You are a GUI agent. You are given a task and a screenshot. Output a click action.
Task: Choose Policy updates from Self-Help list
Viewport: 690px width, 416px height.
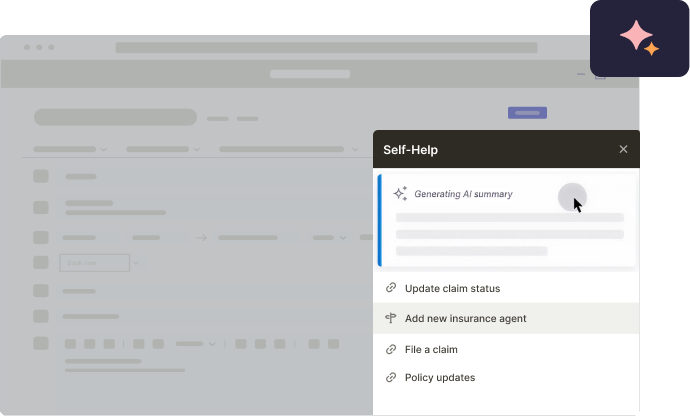click(440, 377)
